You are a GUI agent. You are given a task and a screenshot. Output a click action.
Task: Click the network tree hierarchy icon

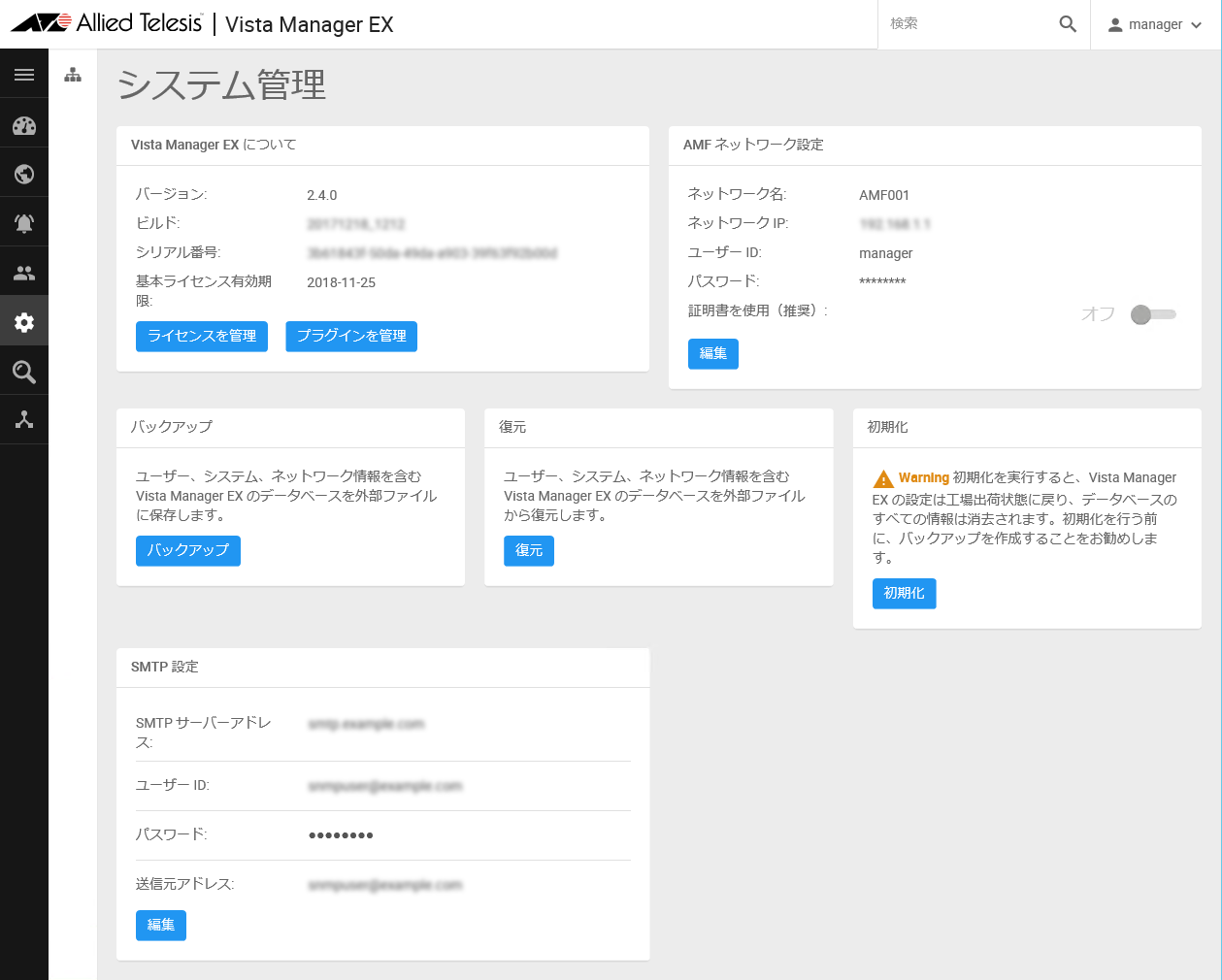(73, 75)
